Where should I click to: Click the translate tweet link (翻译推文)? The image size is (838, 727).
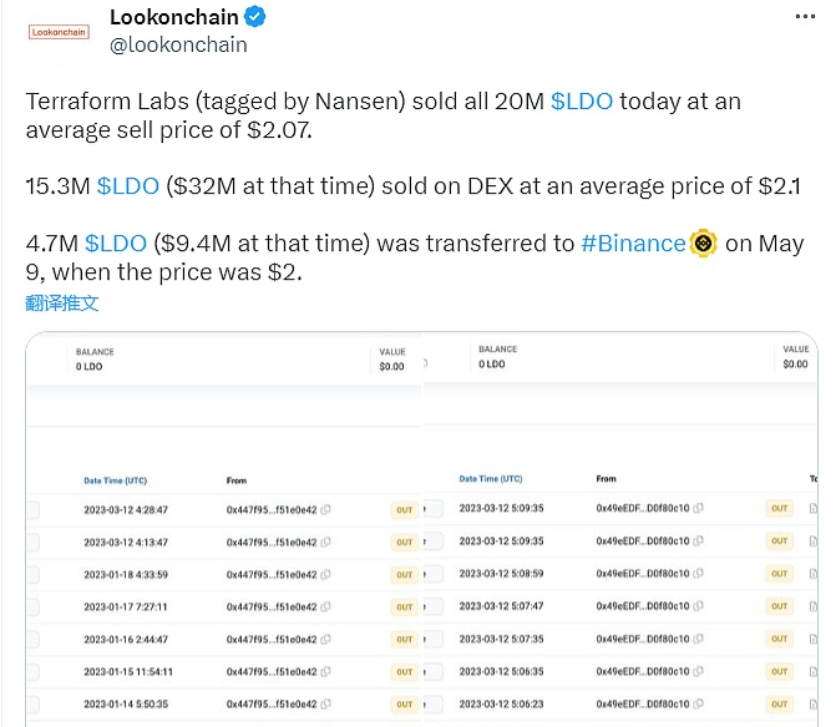coord(62,303)
